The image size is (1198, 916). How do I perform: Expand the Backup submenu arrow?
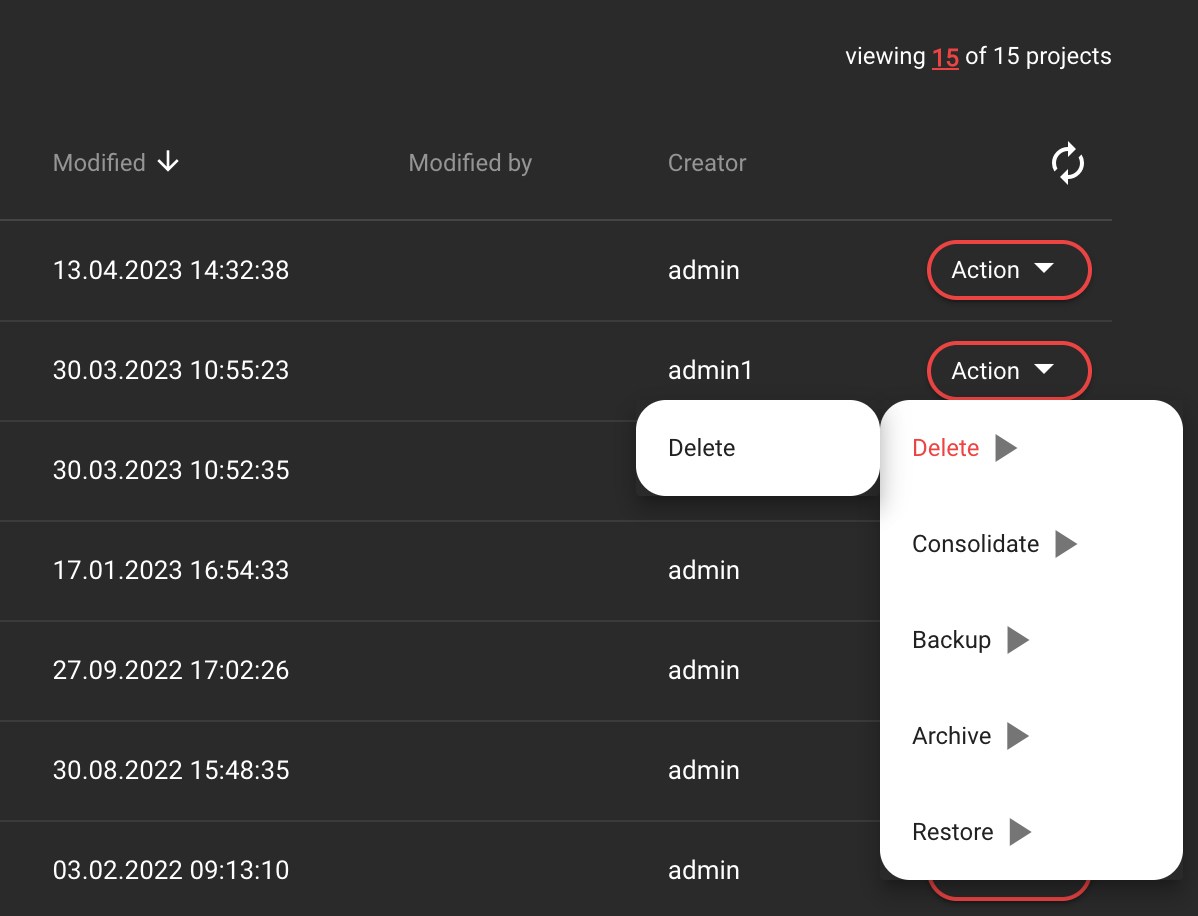(1018, 640)
